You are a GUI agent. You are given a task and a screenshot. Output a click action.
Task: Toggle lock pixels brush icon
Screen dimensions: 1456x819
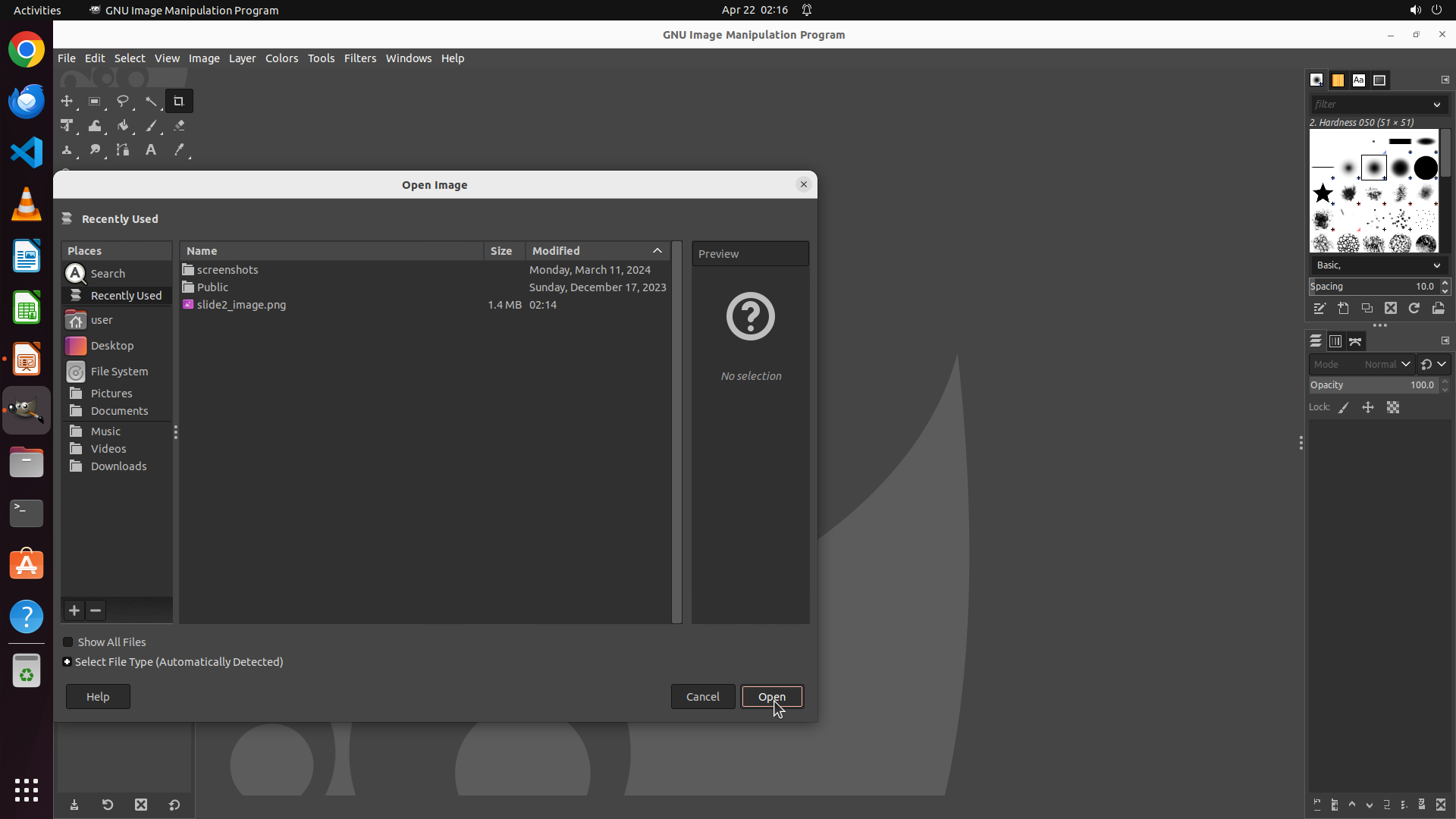coord(1344,408)
